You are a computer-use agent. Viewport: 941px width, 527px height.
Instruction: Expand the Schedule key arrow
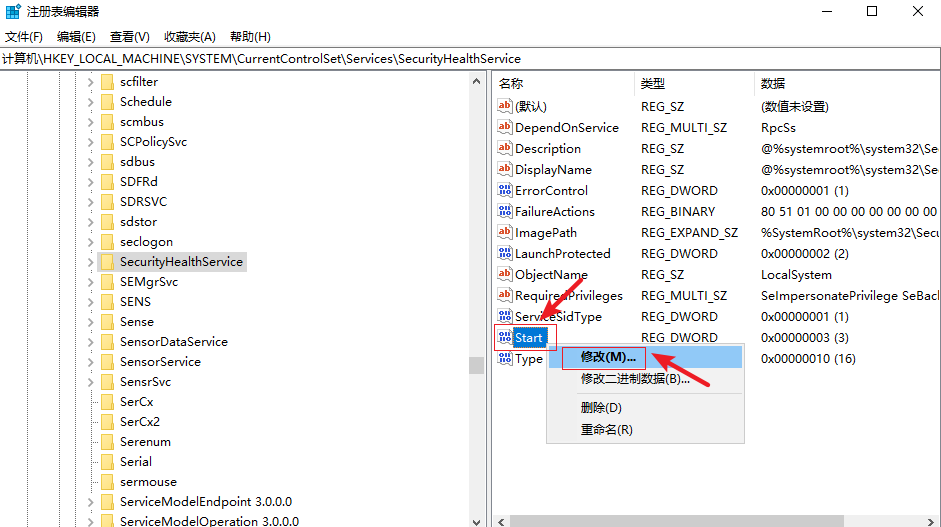point(91,102)
